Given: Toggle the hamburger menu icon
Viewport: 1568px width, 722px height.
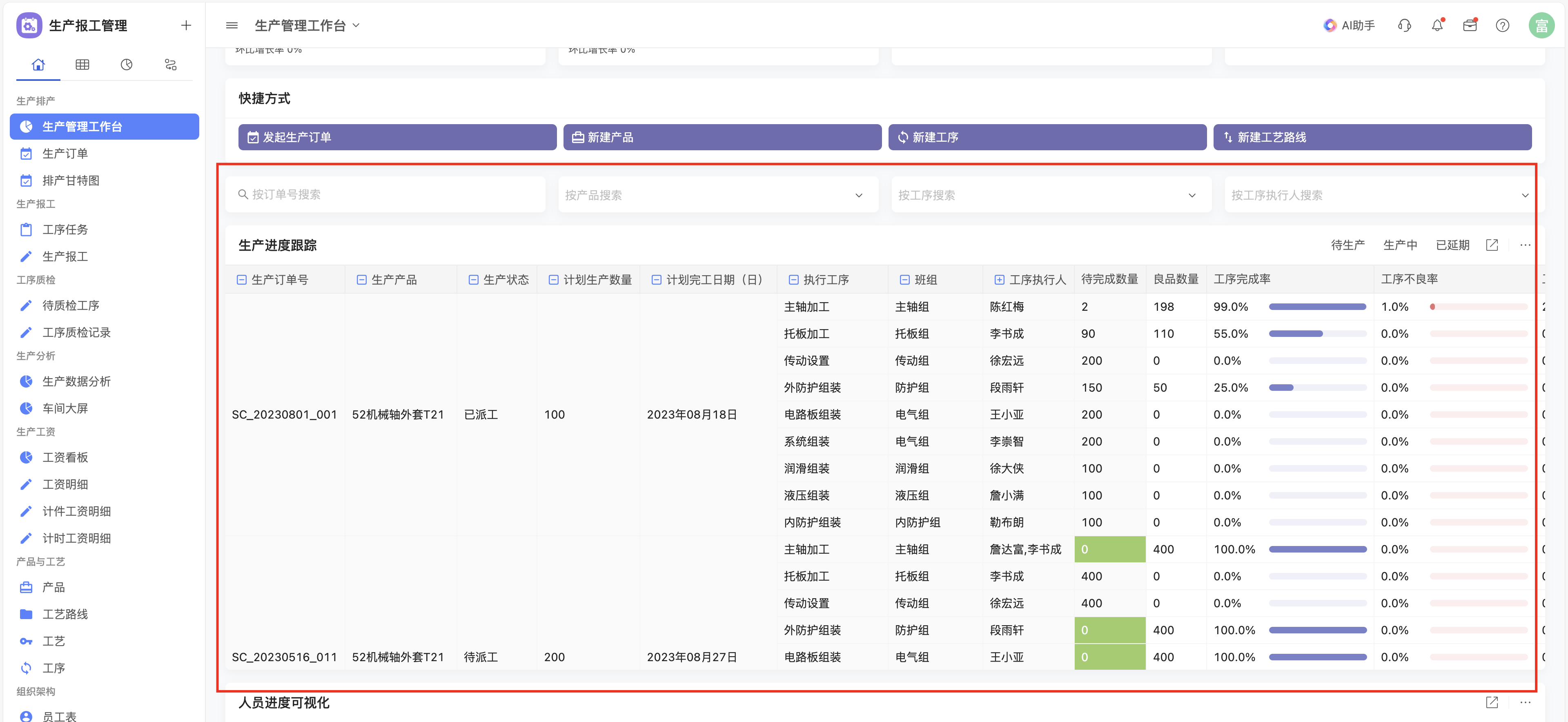Looking at the screenshot, I should [x=232, y=25].
